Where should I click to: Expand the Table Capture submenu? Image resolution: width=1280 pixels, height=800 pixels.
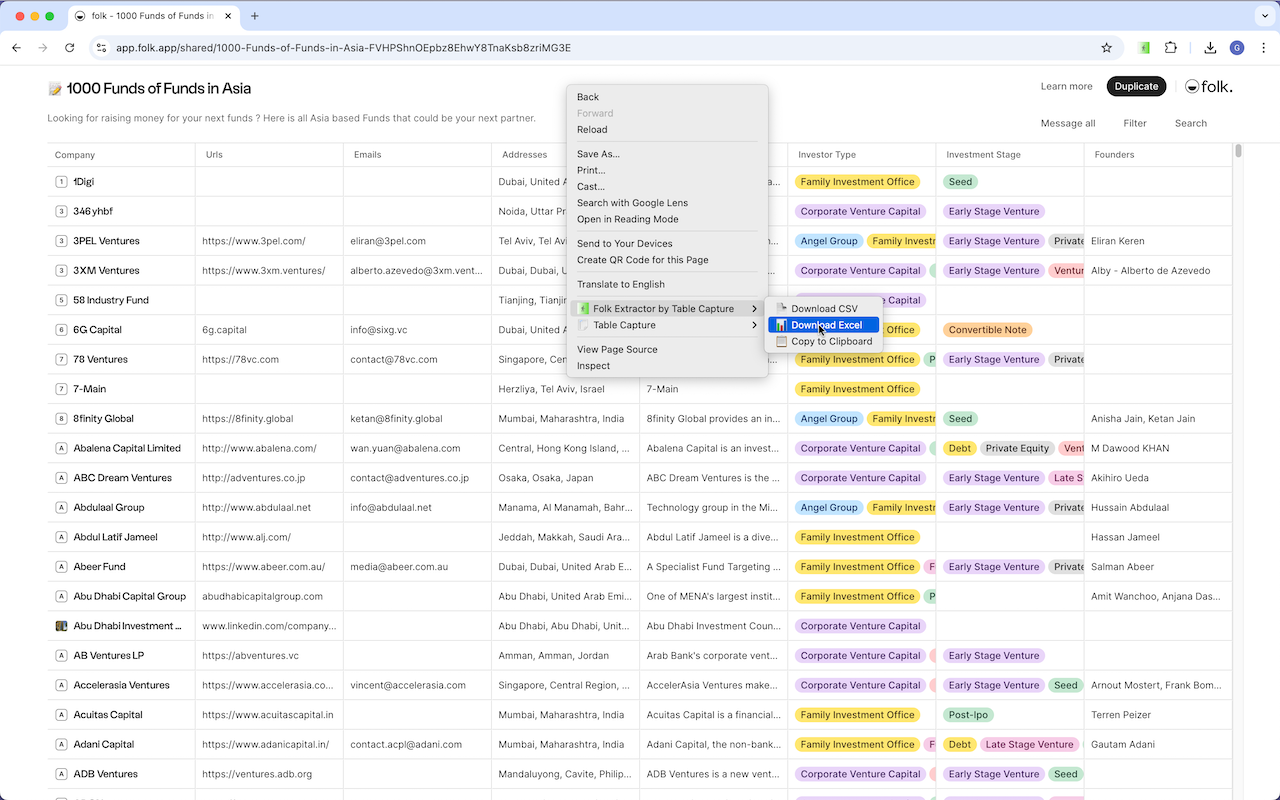coord(667,325)
